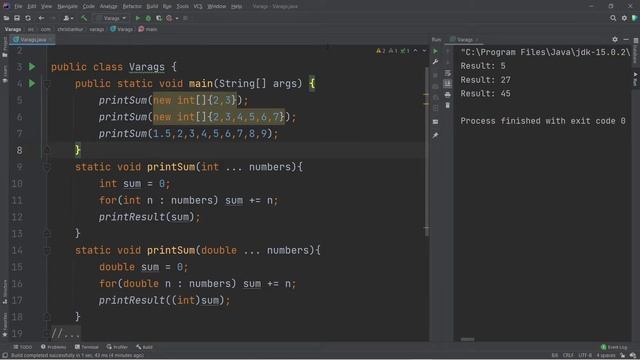Collapse printSum int fold marker at line 9
Viewport: 640px width, 360px height.
point(47,167)
